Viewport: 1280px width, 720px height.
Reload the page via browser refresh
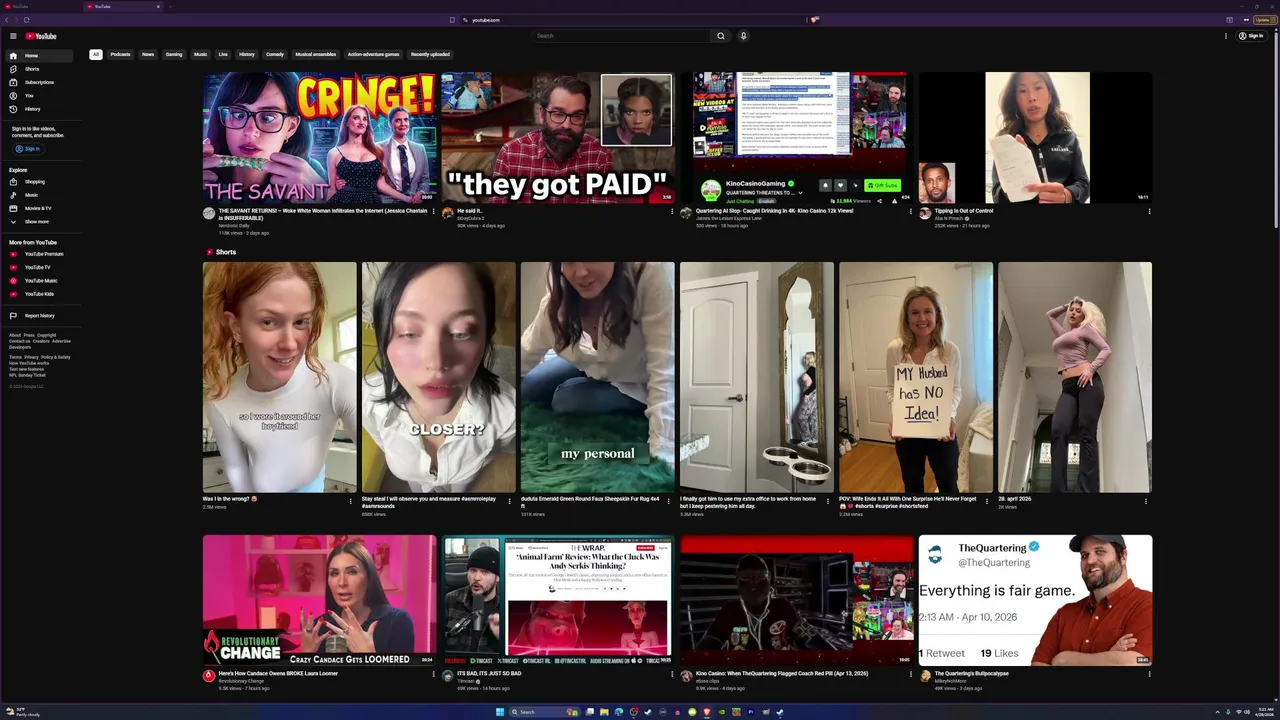[x=26, y=20]
